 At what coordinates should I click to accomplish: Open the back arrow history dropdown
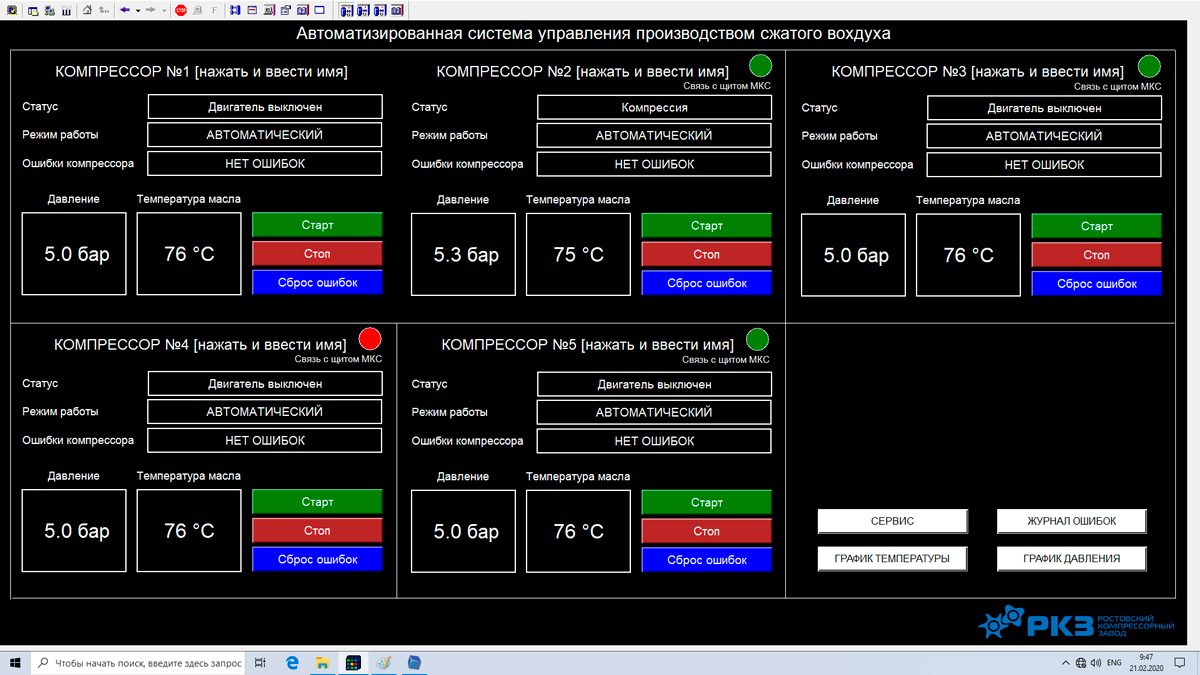(137, 10)
